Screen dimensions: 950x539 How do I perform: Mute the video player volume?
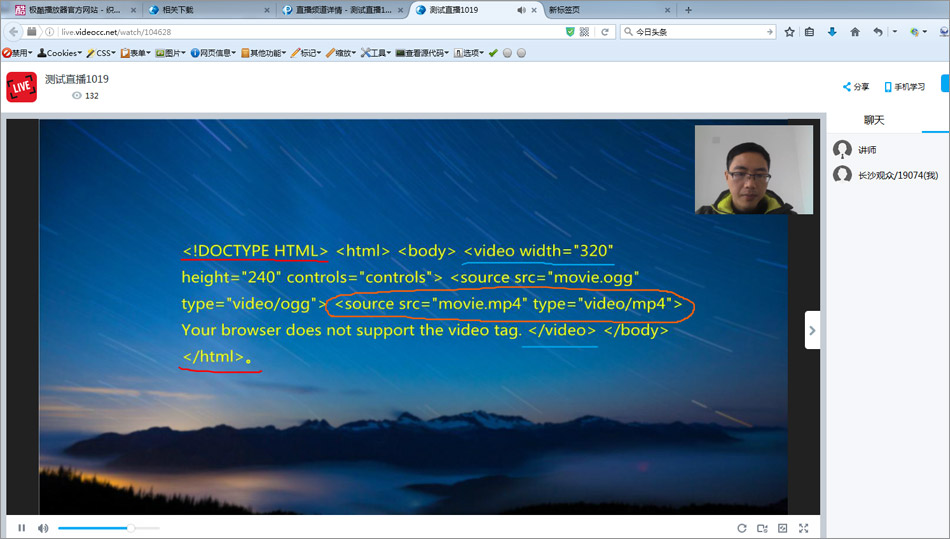pos(43,528)
